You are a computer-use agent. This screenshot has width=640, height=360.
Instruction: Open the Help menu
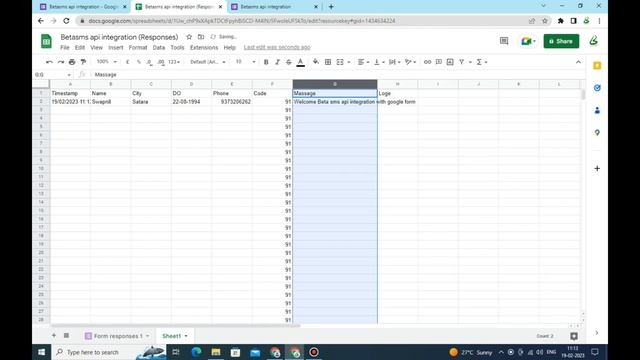(x=230, y=48)
